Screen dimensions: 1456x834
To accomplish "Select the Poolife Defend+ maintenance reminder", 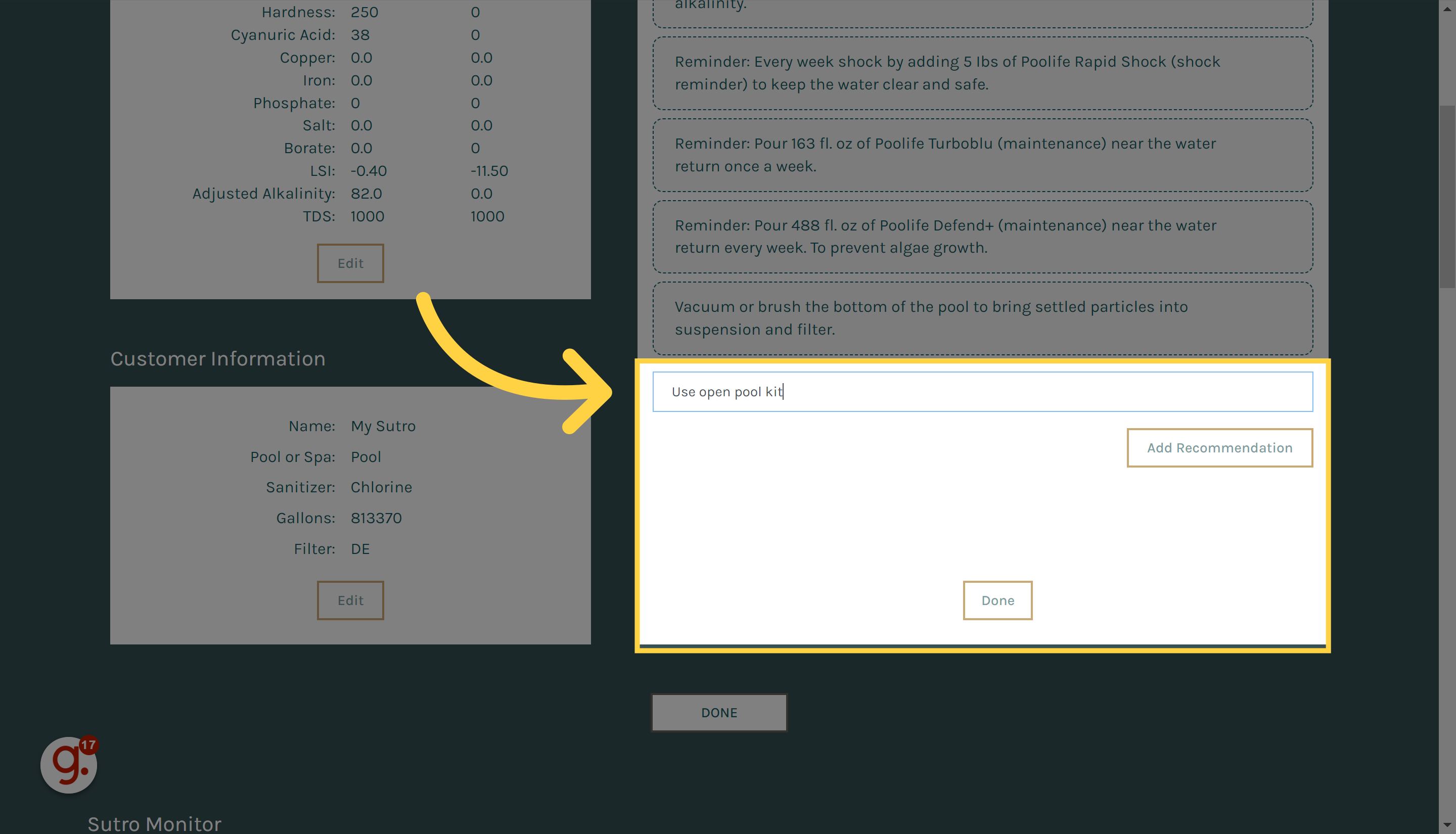I will tap(982, 237).
